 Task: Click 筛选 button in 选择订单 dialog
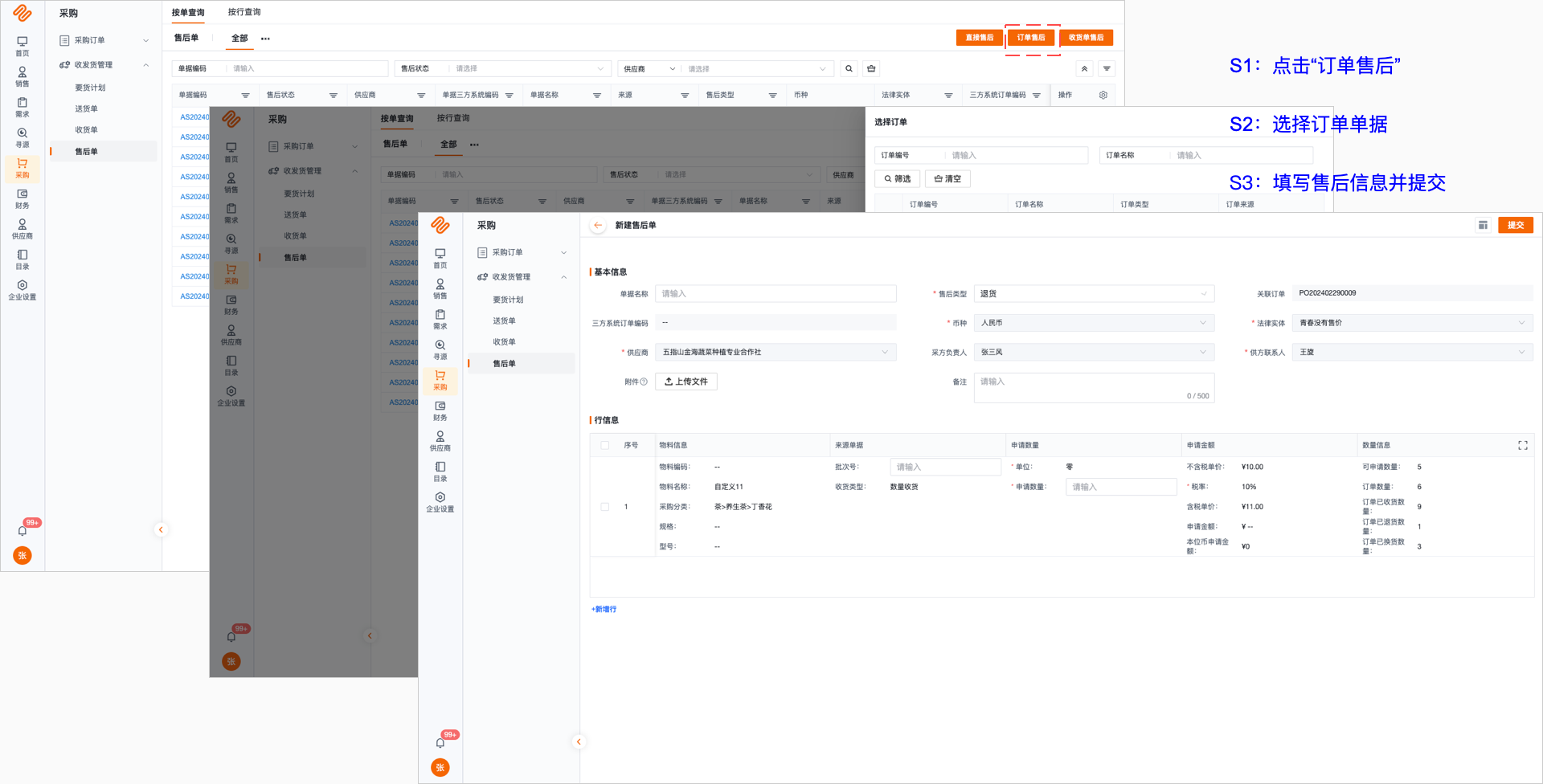[x=897, y=179]
